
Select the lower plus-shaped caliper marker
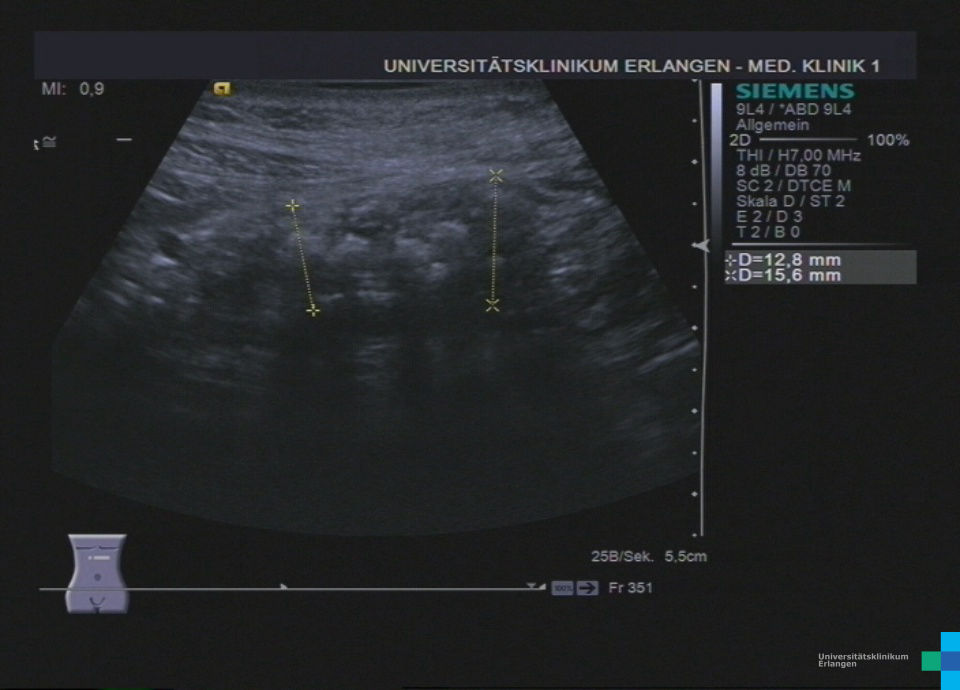click(313, 311)
